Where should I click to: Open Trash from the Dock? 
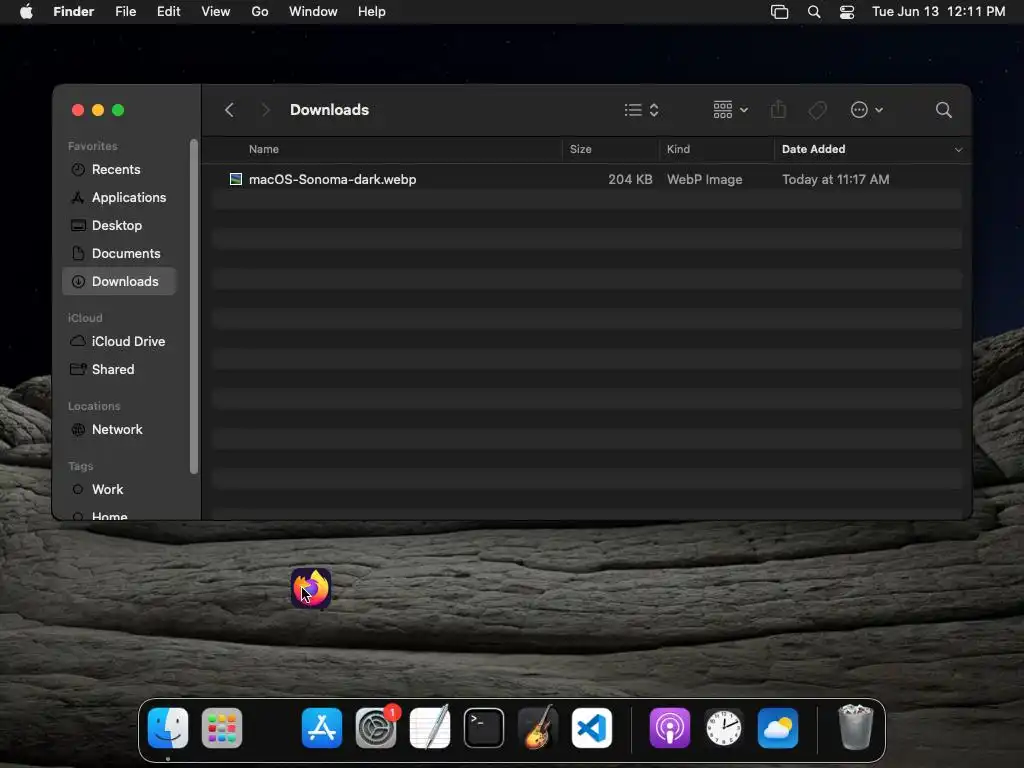tap(856, 727)
